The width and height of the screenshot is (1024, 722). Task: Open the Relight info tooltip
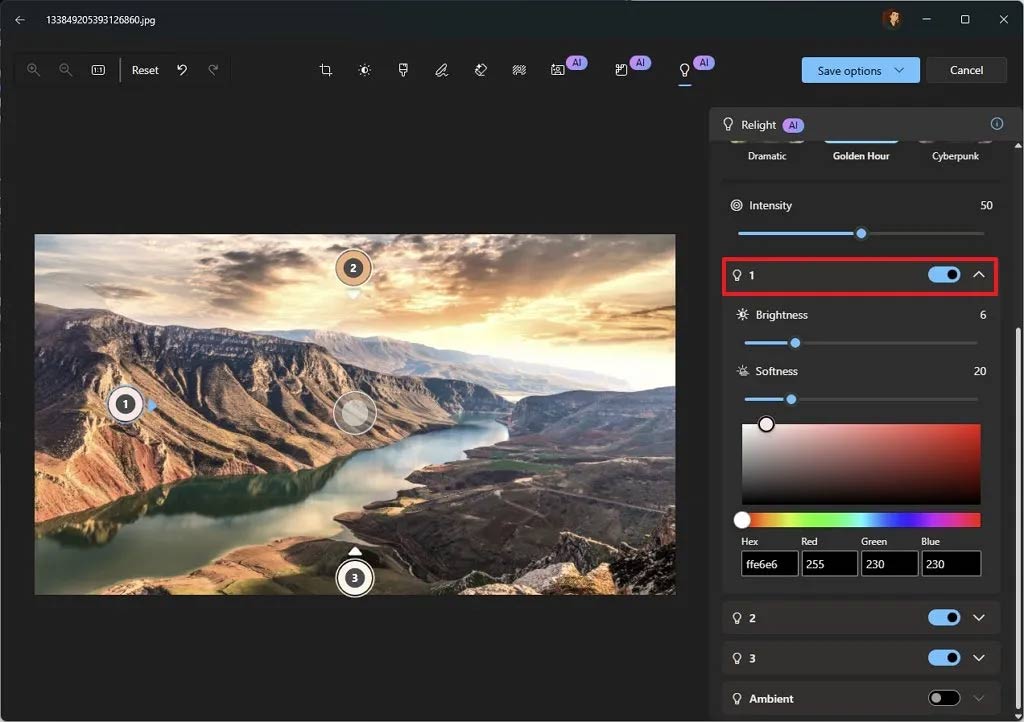pyautogui.click(x=996, y=123)
